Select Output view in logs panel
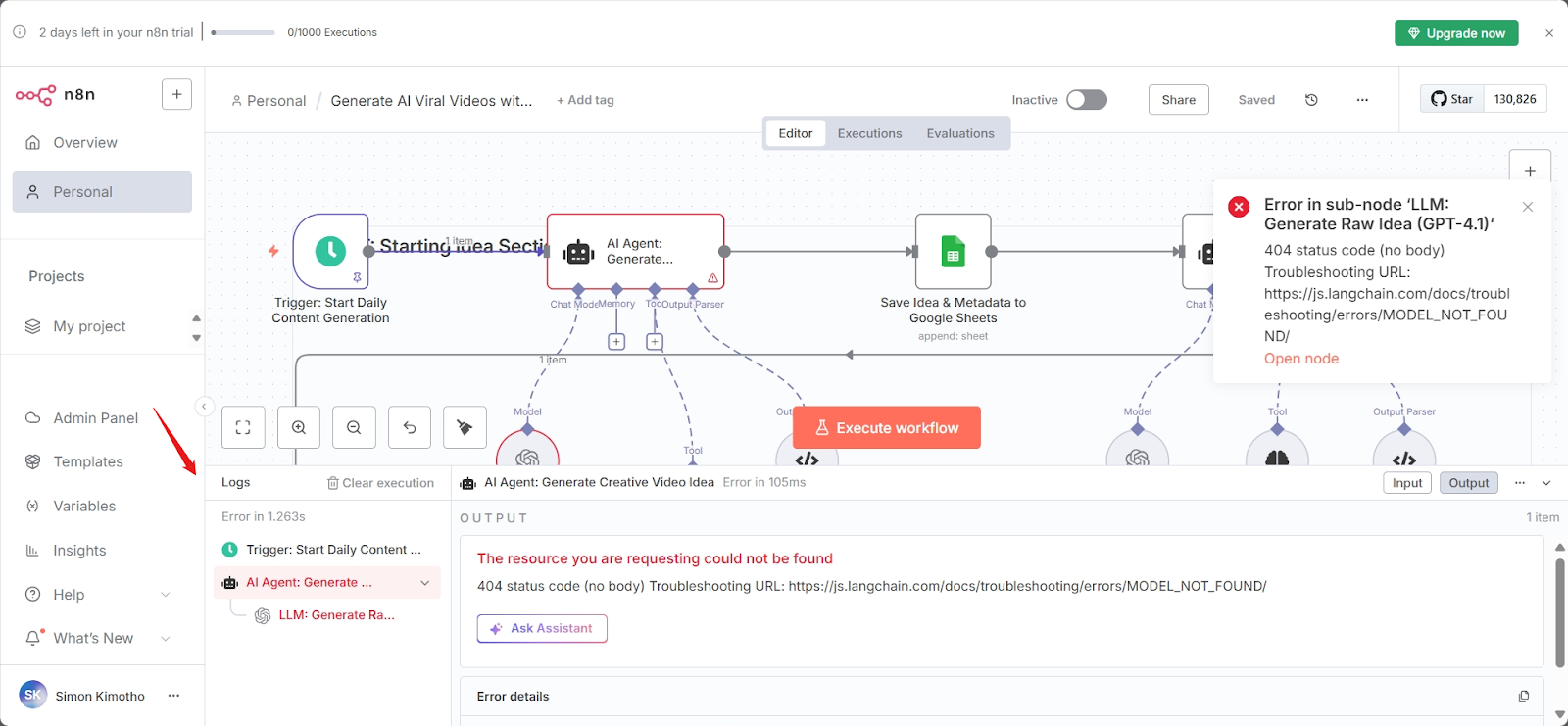Screen dimensions: 1568x726 point(1468,483)
